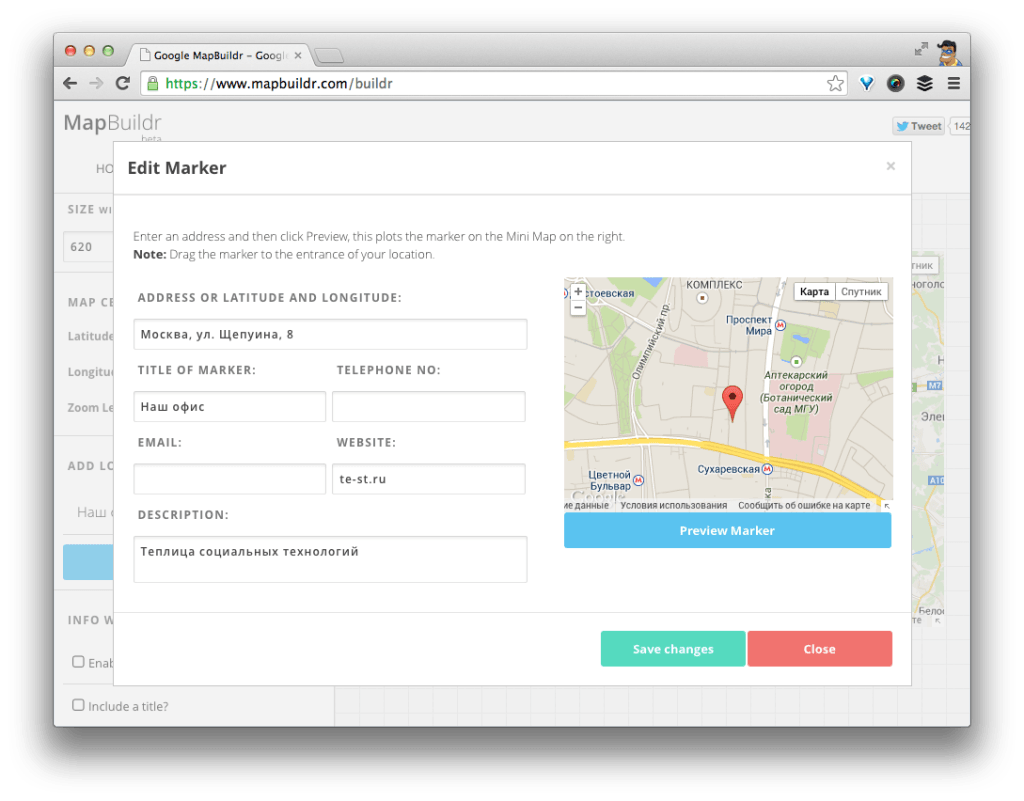Viewport: 1024px width, 801px height.
Task: Click the Save changes button
Action: pos(672,648)
